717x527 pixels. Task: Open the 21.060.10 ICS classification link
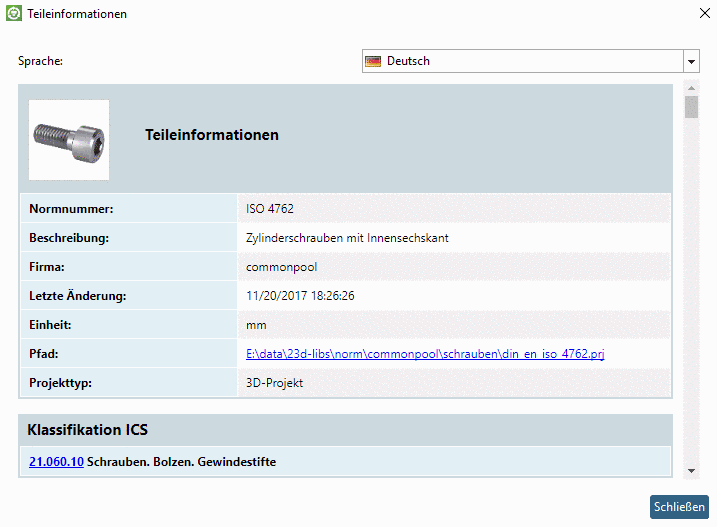56,462
